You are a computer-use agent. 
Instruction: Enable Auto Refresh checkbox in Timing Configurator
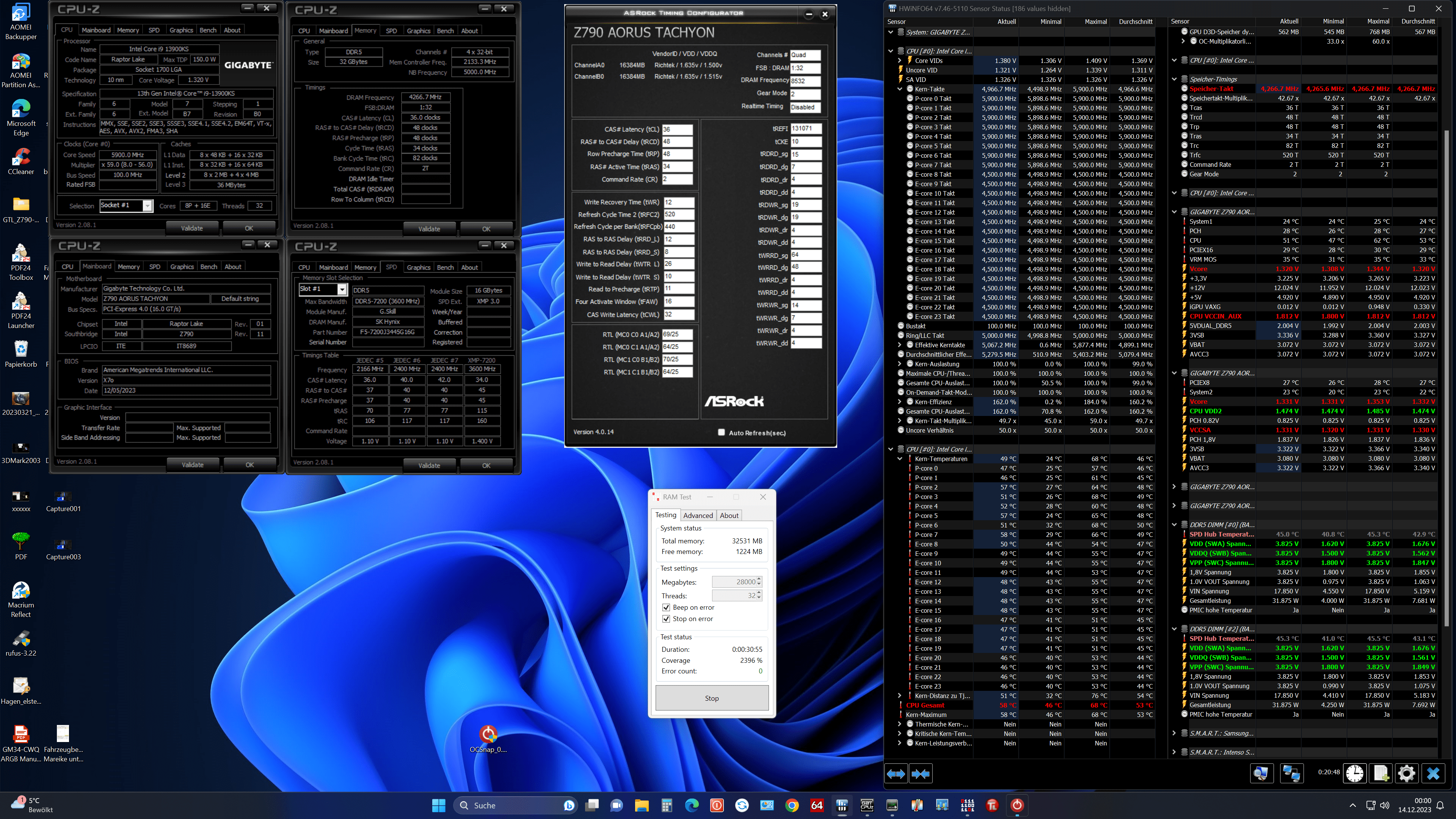721,432
